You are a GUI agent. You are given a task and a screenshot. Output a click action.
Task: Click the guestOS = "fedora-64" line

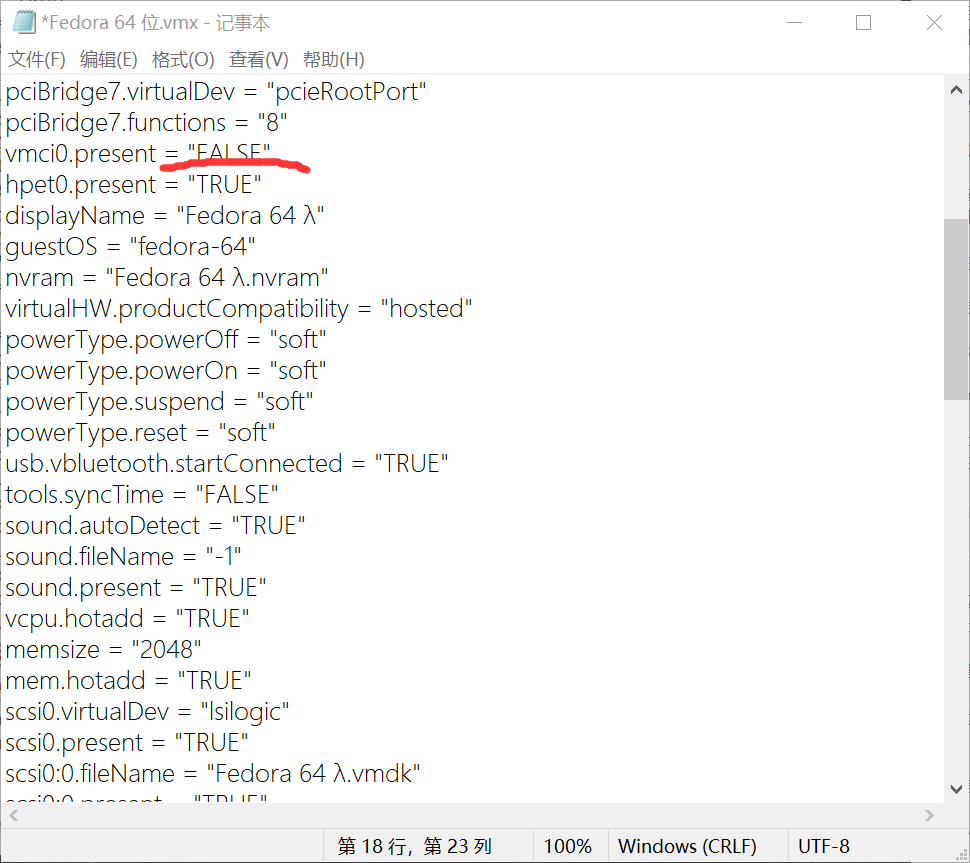(x=130, y=246)
